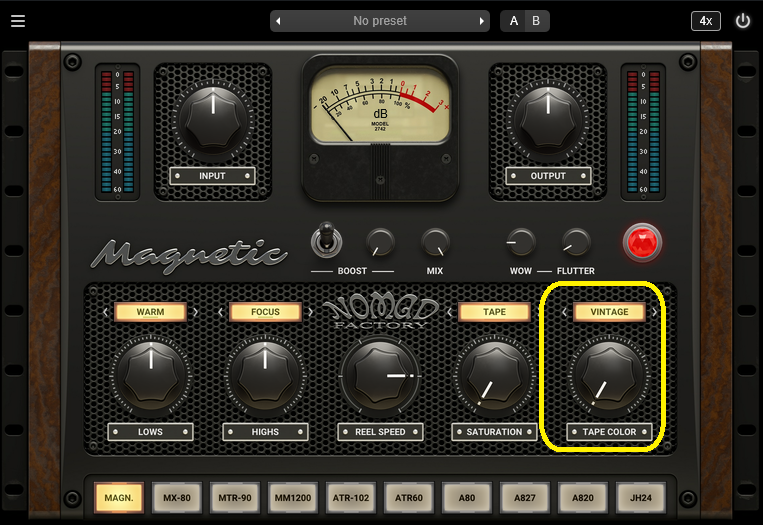This screenshot has height=525, width=763.
Task: Select the ATR60 tape machine
Action: coord(409,498)
